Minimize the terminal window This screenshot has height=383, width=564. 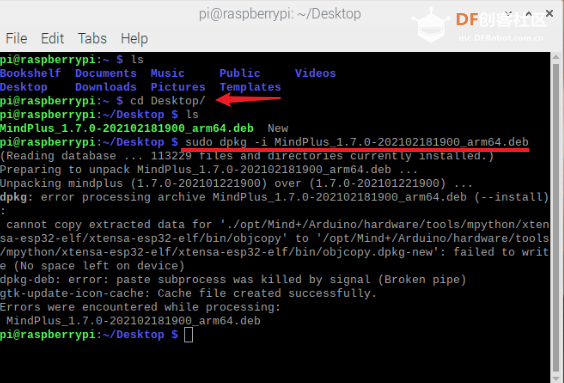508,14
